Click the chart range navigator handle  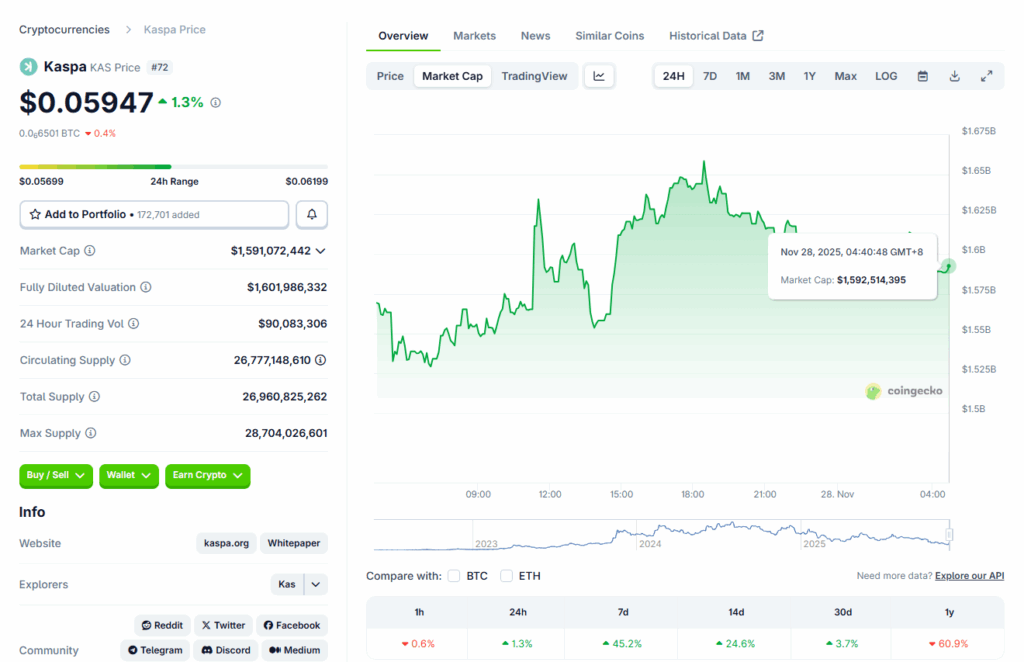pyautogui.click(x=949, y=536)
